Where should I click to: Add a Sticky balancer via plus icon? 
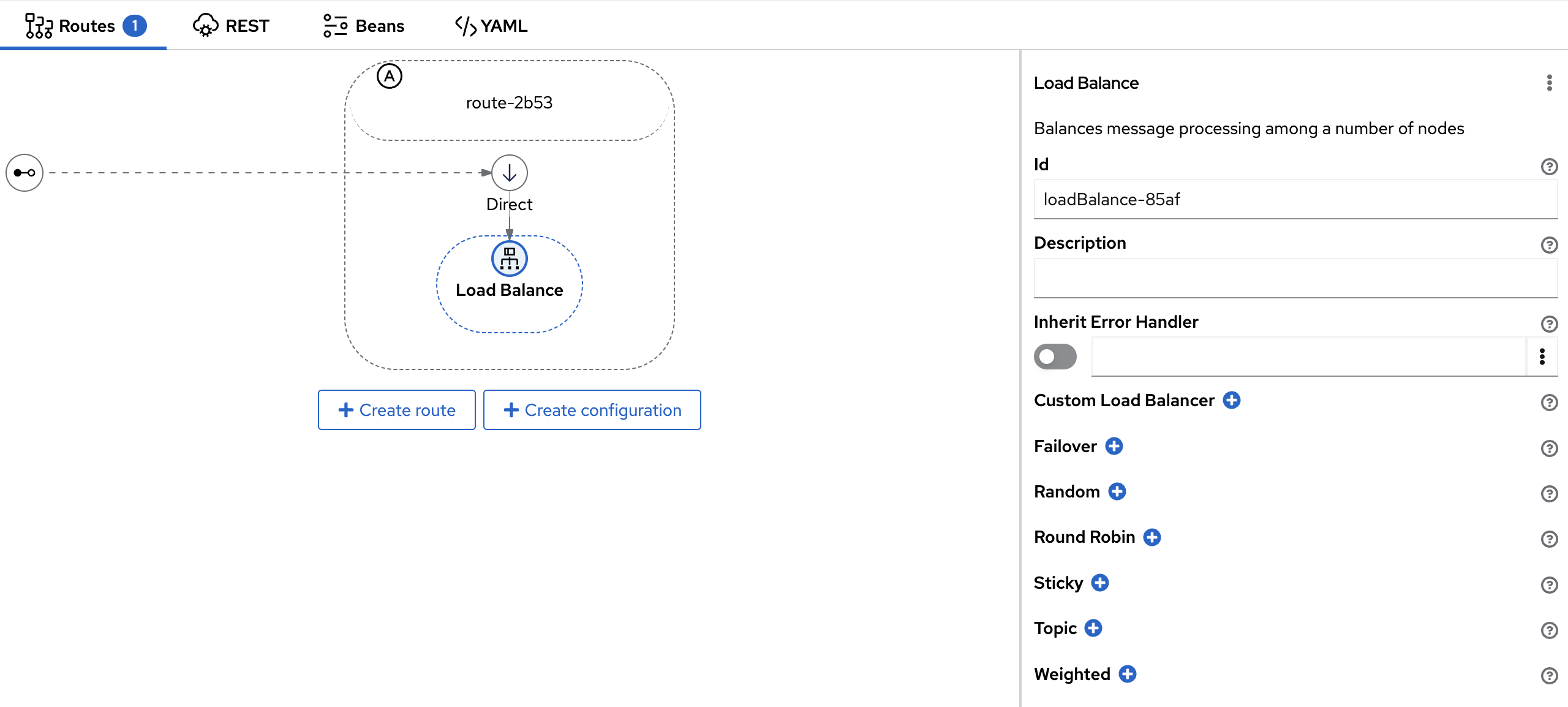click(x=1100, y=583)
